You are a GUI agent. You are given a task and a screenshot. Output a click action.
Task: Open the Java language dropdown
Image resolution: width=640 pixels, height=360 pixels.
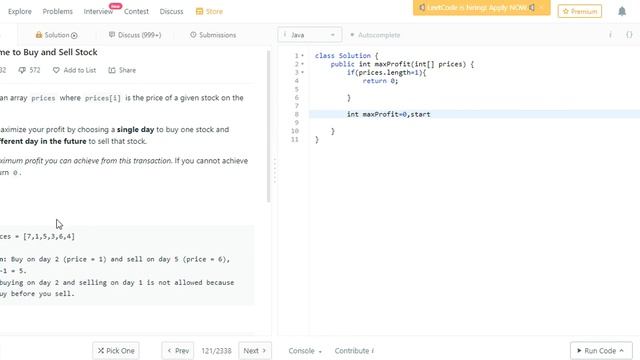point(310,35)
